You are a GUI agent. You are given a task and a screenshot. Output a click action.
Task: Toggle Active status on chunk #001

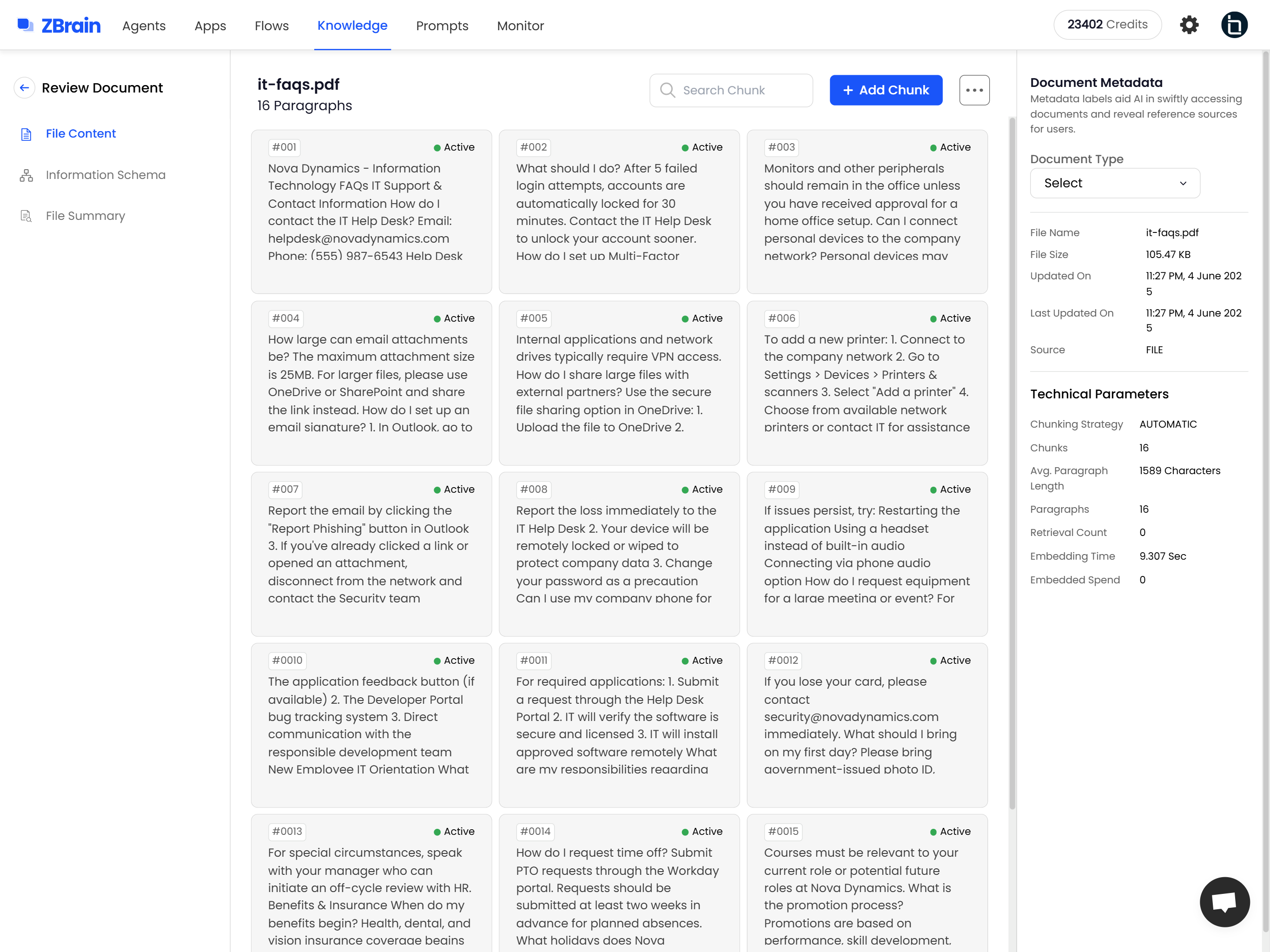[x=454, y=147]
